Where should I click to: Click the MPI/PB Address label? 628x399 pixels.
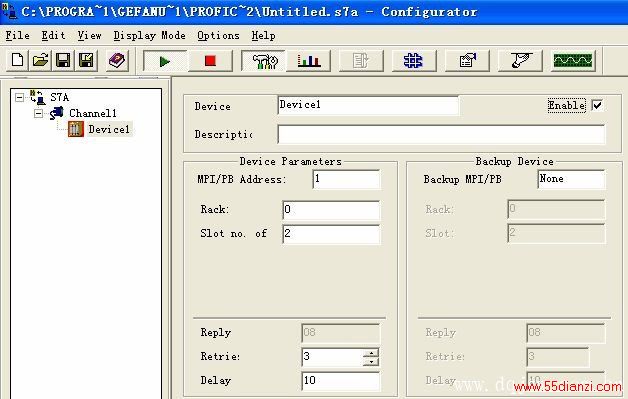point(242,179)
